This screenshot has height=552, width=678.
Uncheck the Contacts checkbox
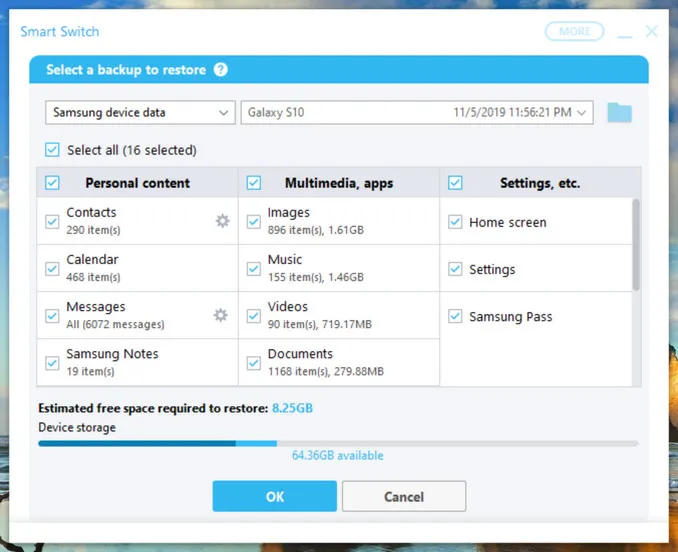tap(52, 222)
